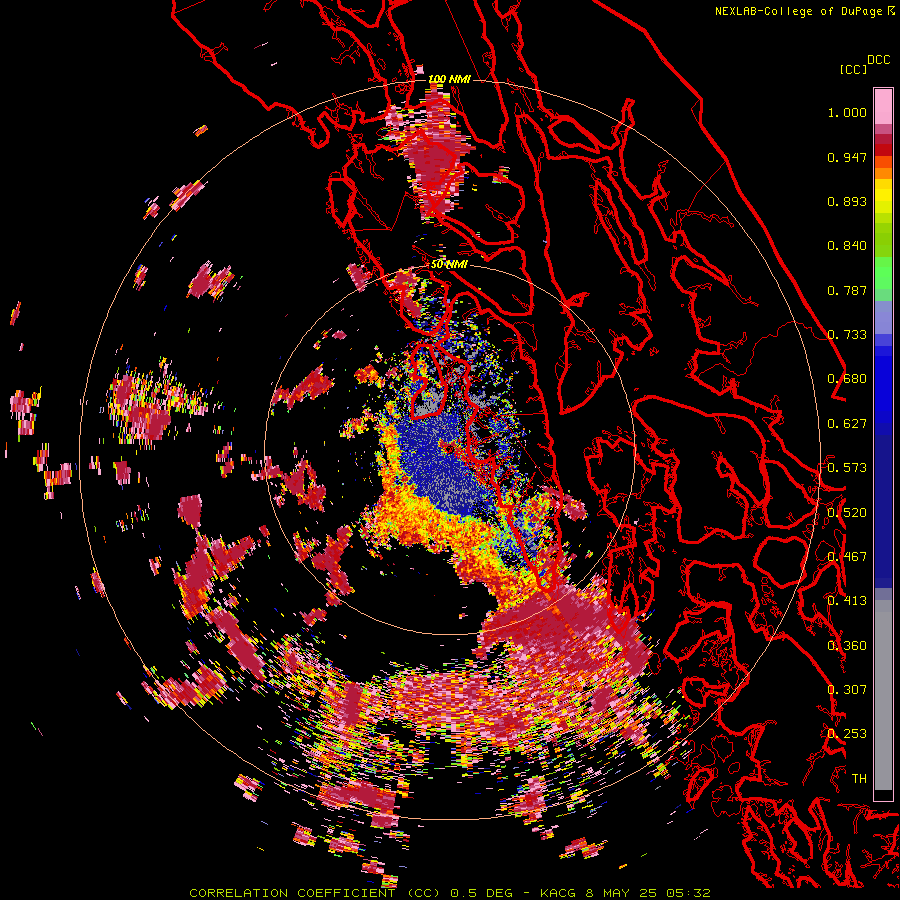
Task: Click the 0.733 scale value
Action: click(x=847, y=335)
